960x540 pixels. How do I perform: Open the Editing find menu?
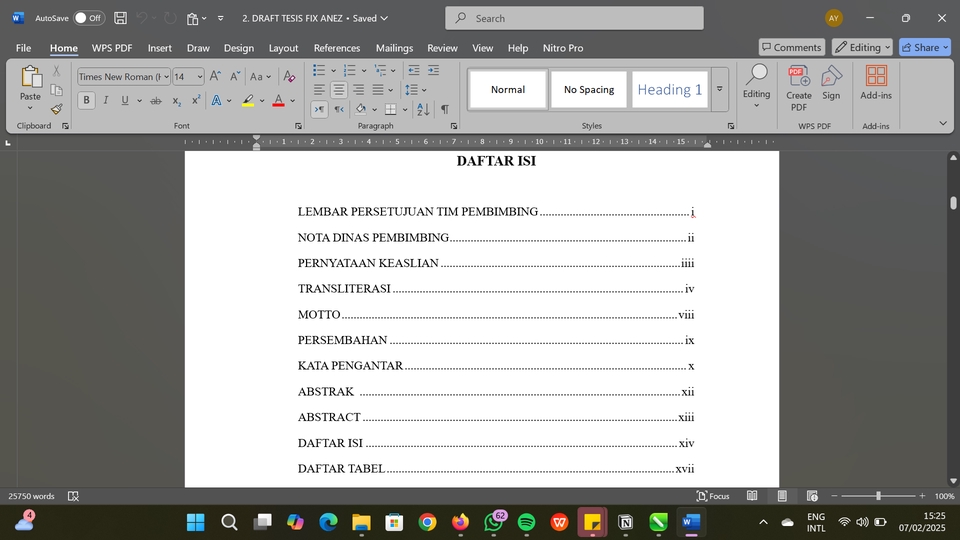click(x=756, y=86)
